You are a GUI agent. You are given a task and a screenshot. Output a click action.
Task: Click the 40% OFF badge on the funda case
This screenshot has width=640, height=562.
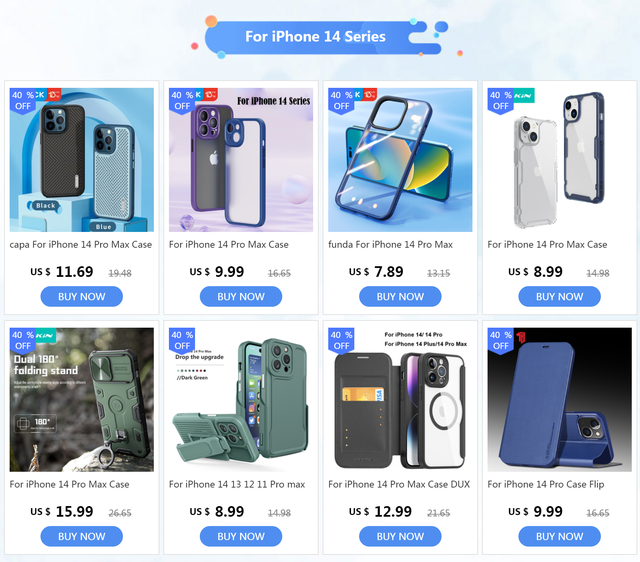(x=341, y=100)
